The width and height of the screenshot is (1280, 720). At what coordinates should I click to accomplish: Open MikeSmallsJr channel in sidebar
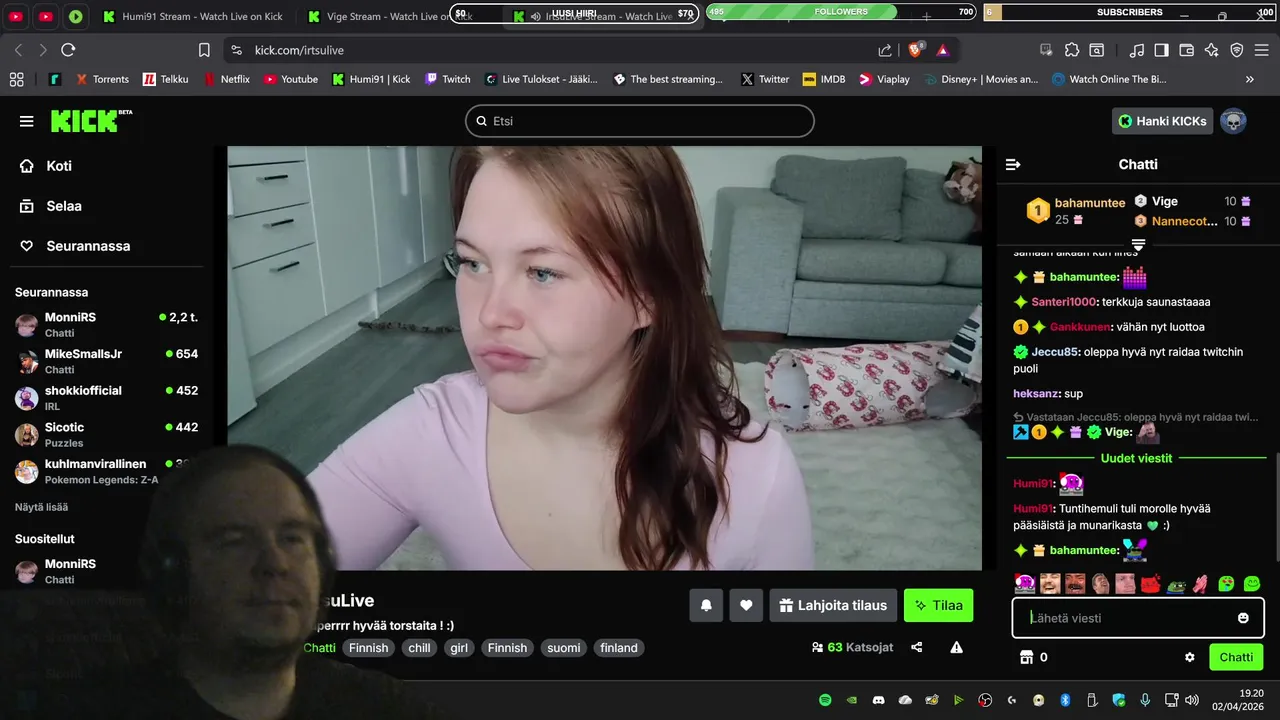tap(106, 361)
